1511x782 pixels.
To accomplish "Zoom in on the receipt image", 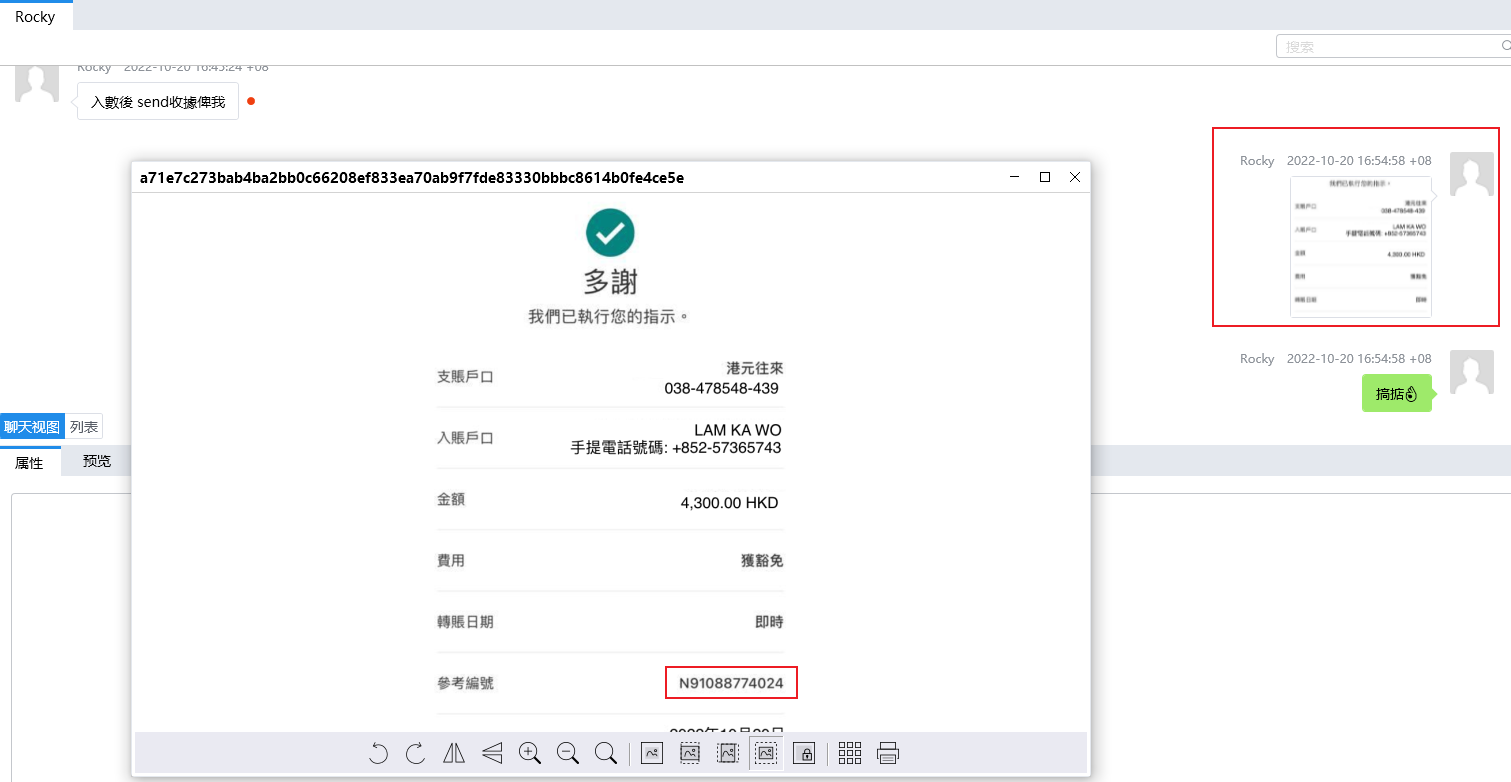I will (530, 753).
